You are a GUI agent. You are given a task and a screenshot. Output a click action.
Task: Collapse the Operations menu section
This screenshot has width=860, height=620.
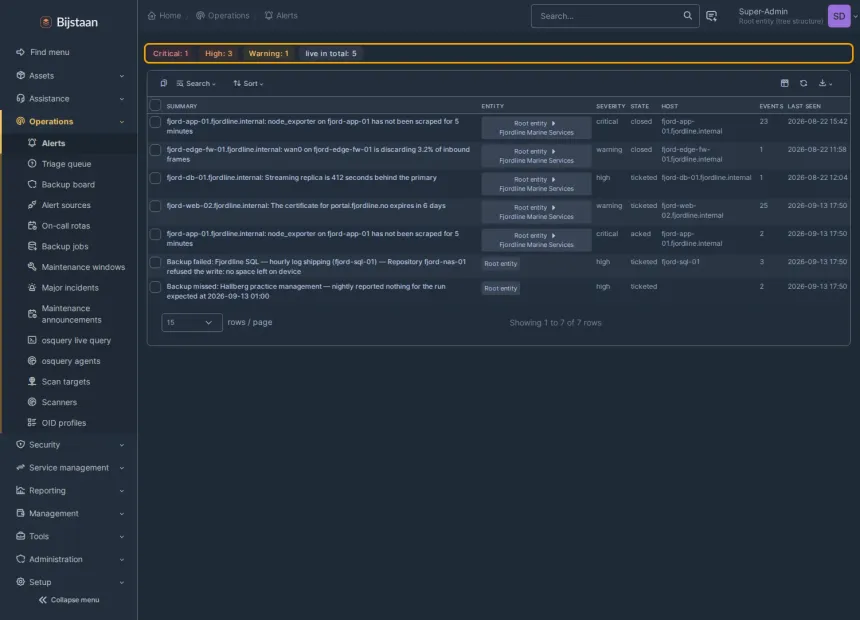(69, 121)
